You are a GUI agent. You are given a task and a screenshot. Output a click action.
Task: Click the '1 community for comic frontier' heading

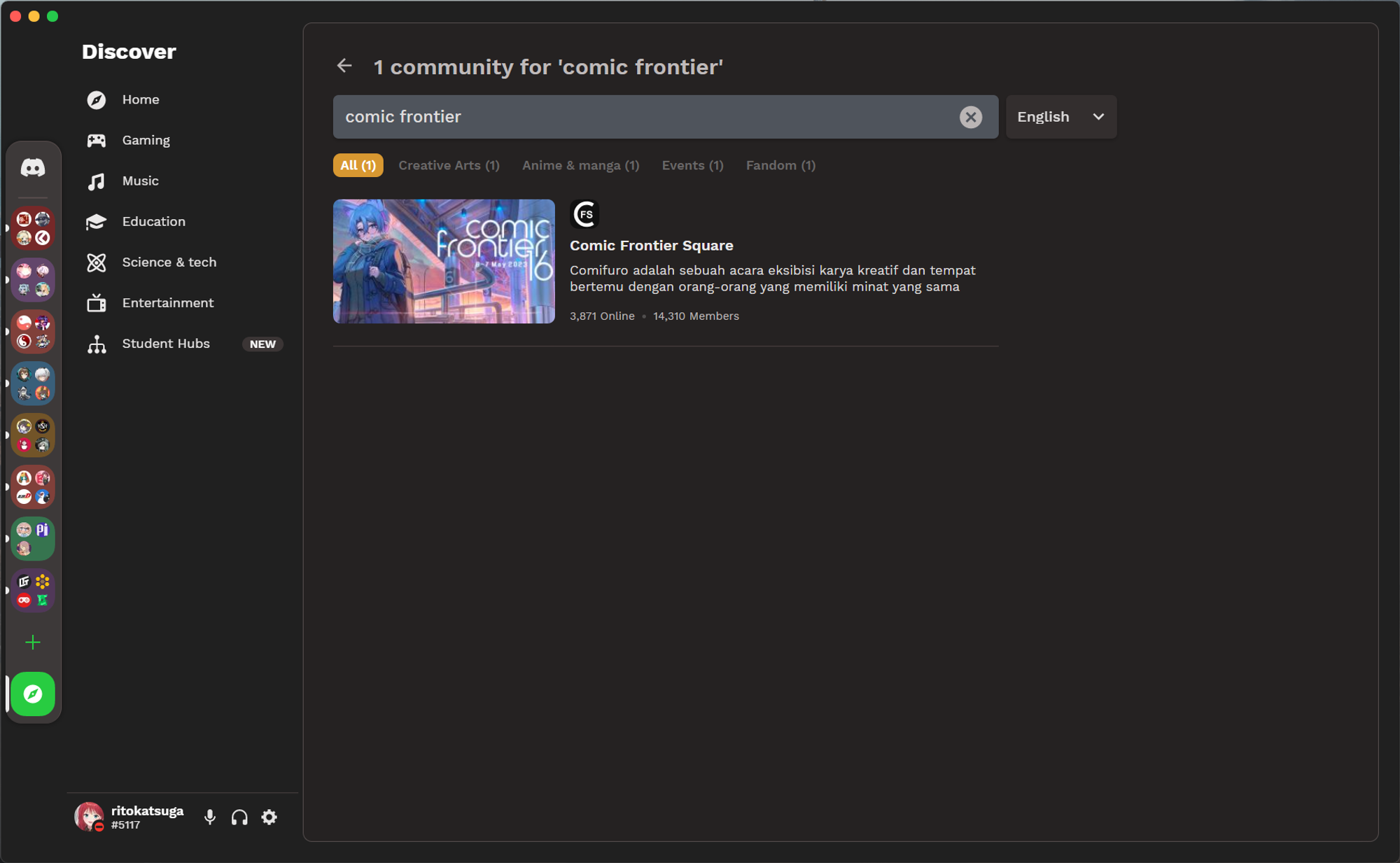548,66
